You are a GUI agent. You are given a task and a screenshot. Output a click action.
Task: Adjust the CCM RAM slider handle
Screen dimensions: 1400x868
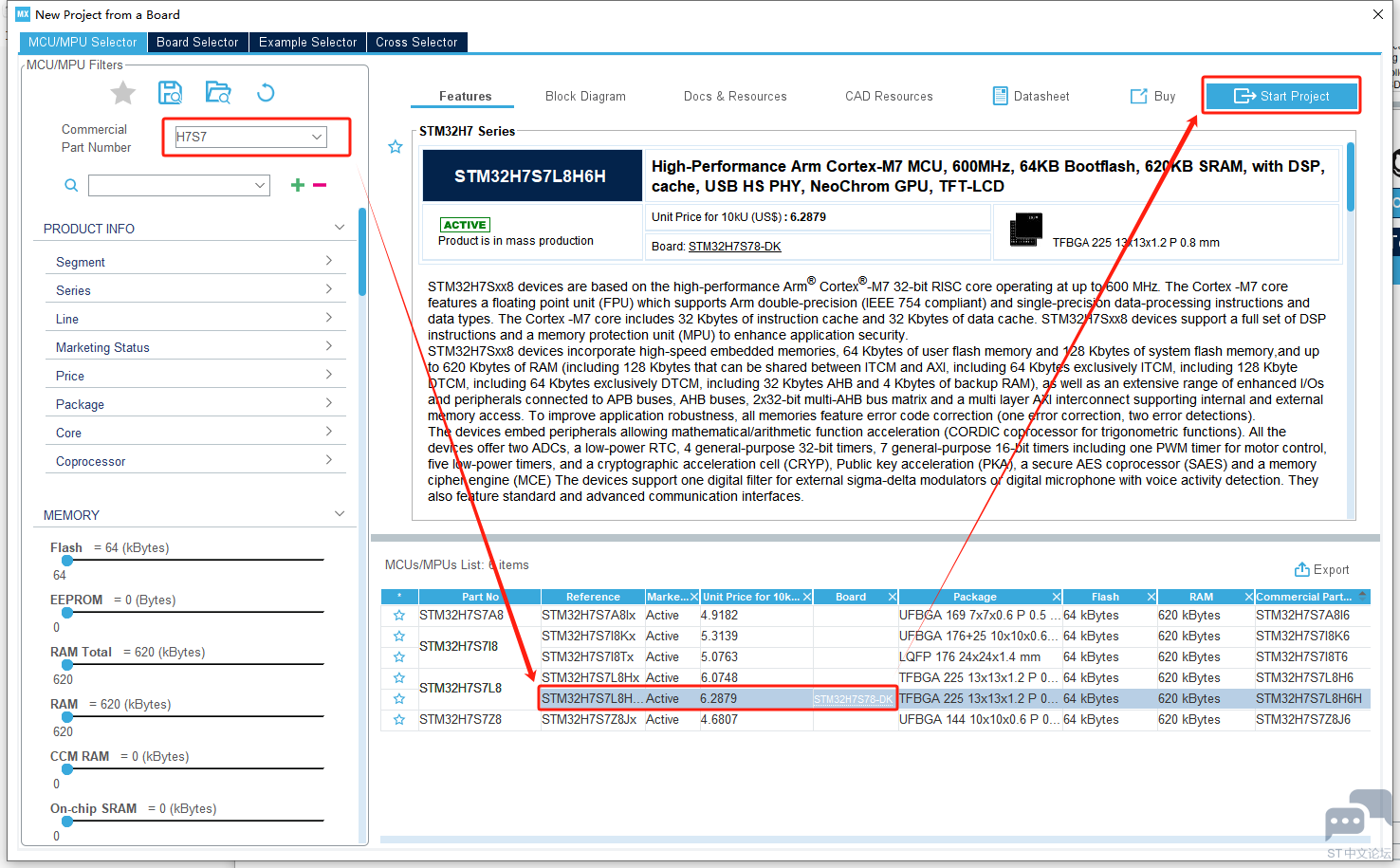click(x=67, y=769)
